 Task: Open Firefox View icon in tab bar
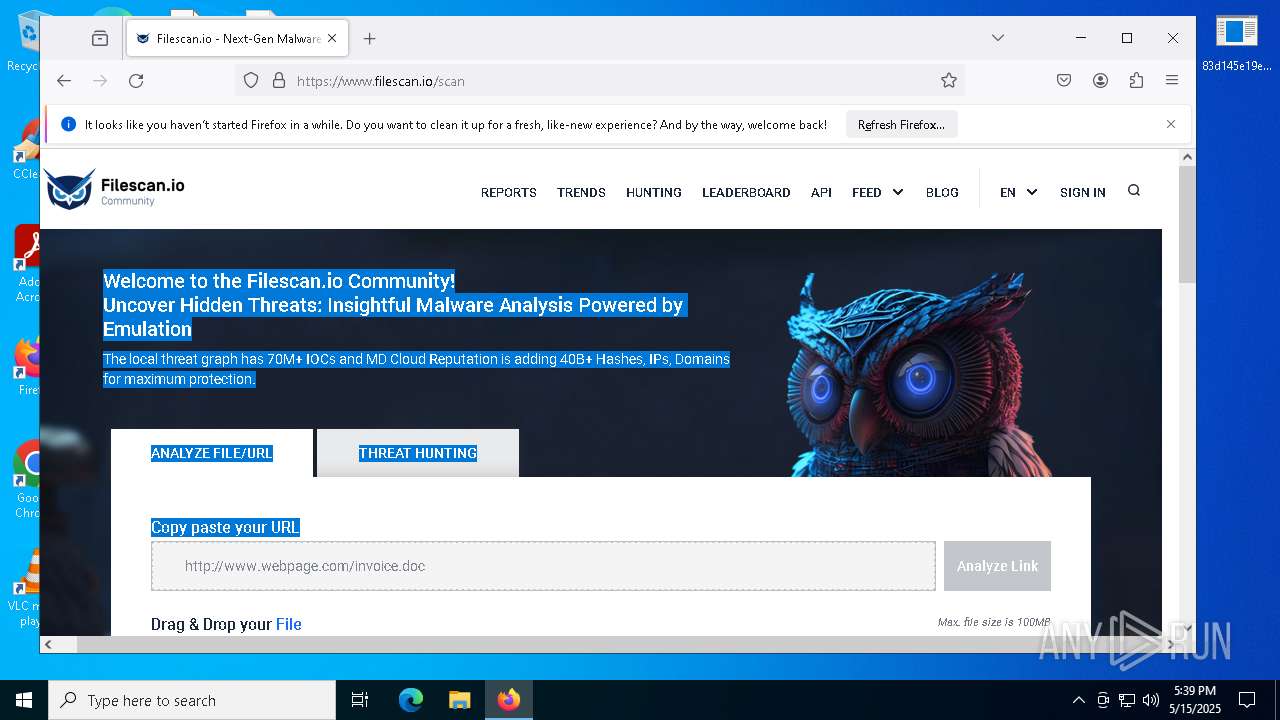coord(100,38)
